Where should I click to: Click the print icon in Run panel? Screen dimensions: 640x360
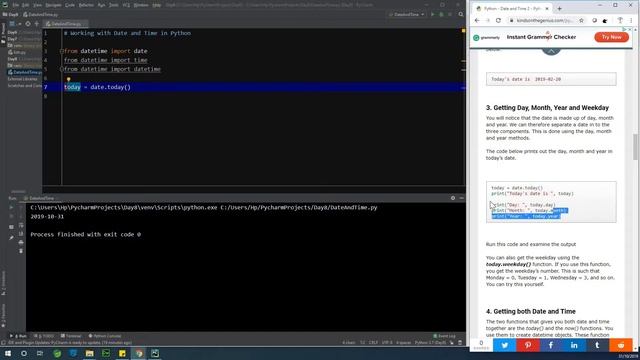[21, 242]
